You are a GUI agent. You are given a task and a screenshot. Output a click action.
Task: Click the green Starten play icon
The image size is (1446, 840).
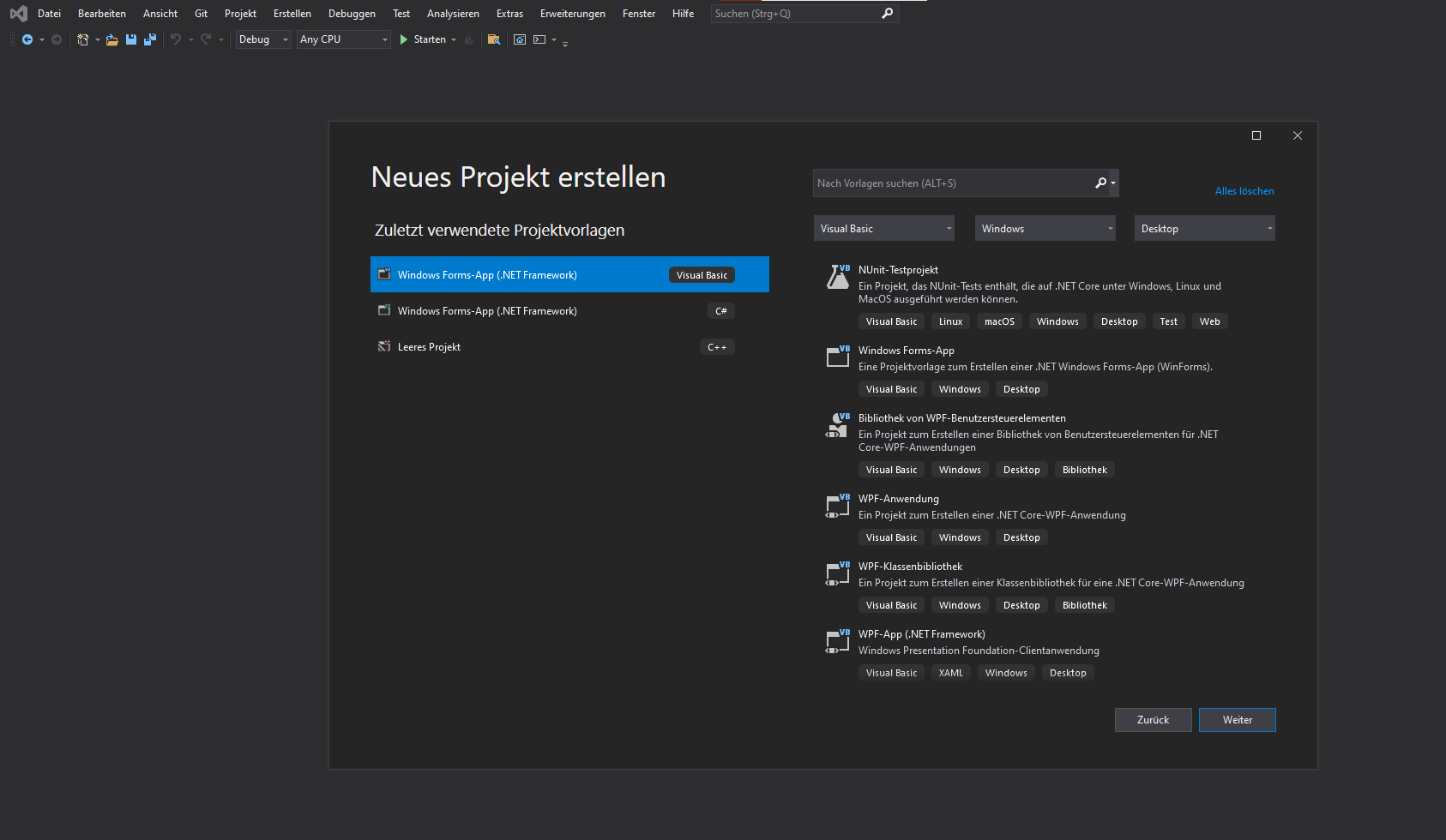click(403, 39)
